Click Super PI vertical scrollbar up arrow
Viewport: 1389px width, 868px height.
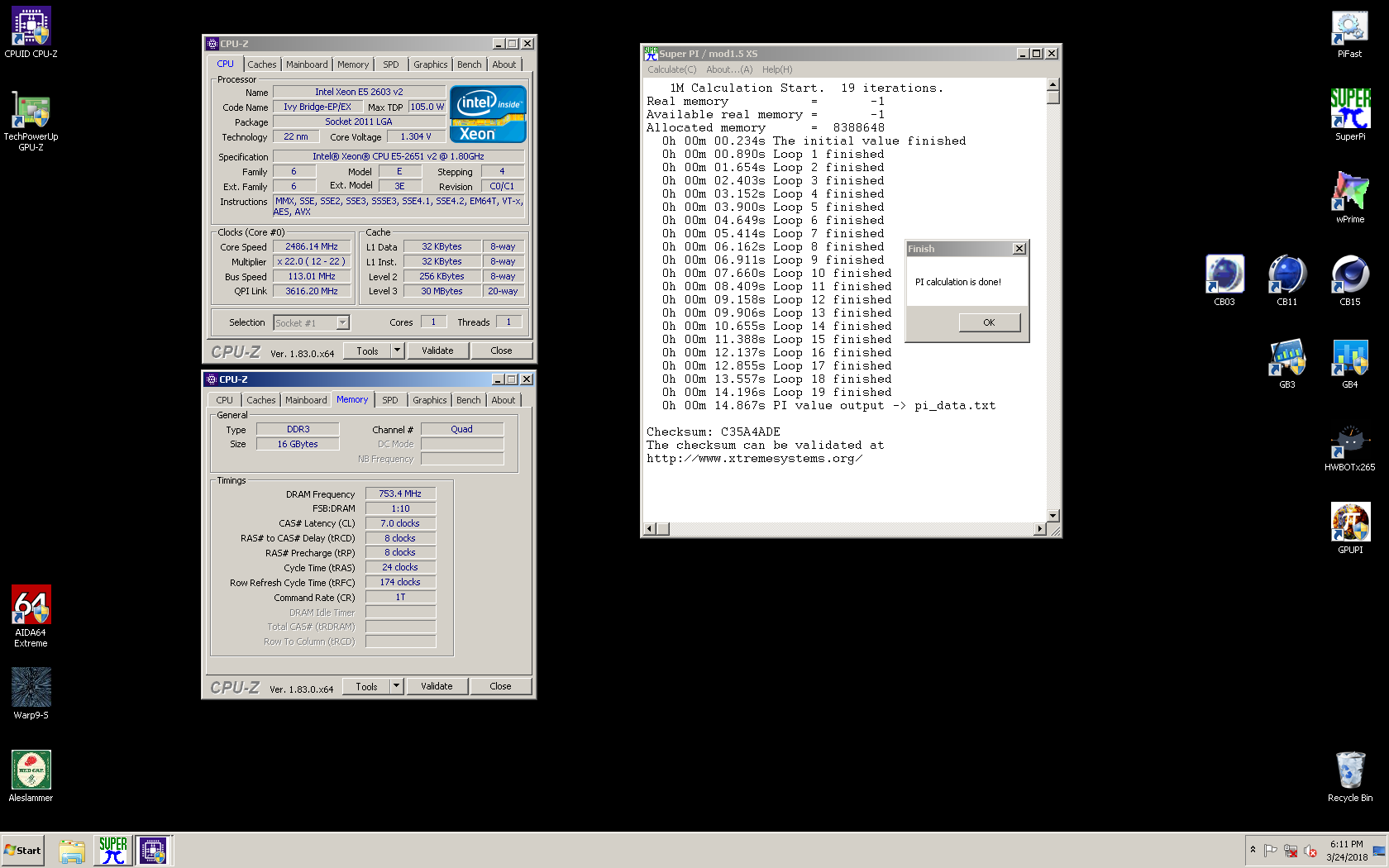click(1052, 84)
